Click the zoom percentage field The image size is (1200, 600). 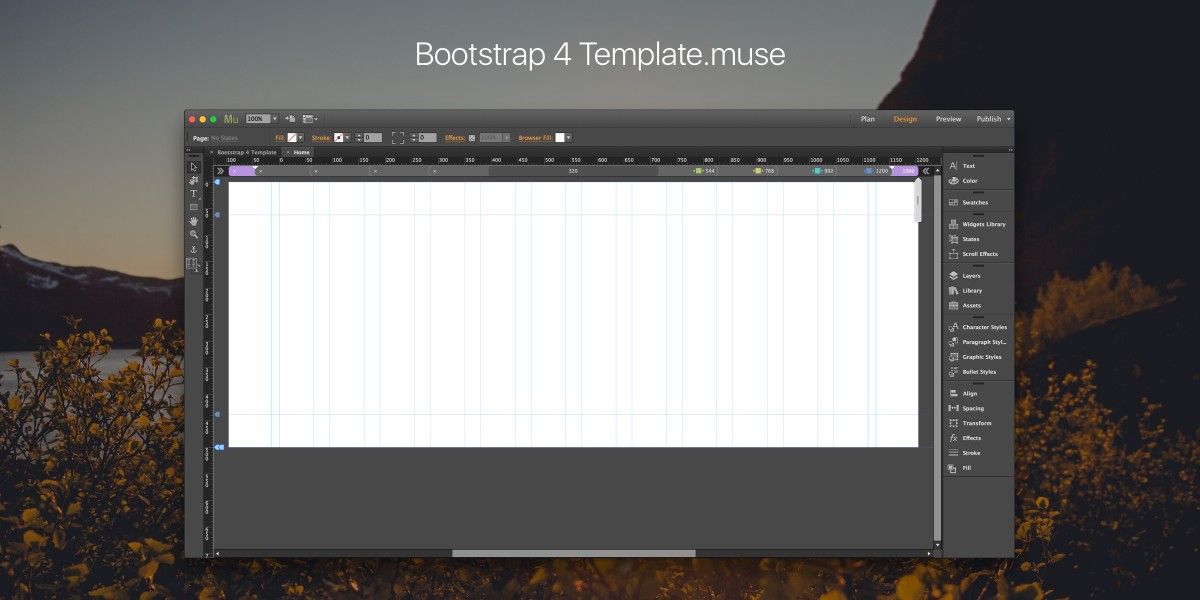(x=258, y=118)
